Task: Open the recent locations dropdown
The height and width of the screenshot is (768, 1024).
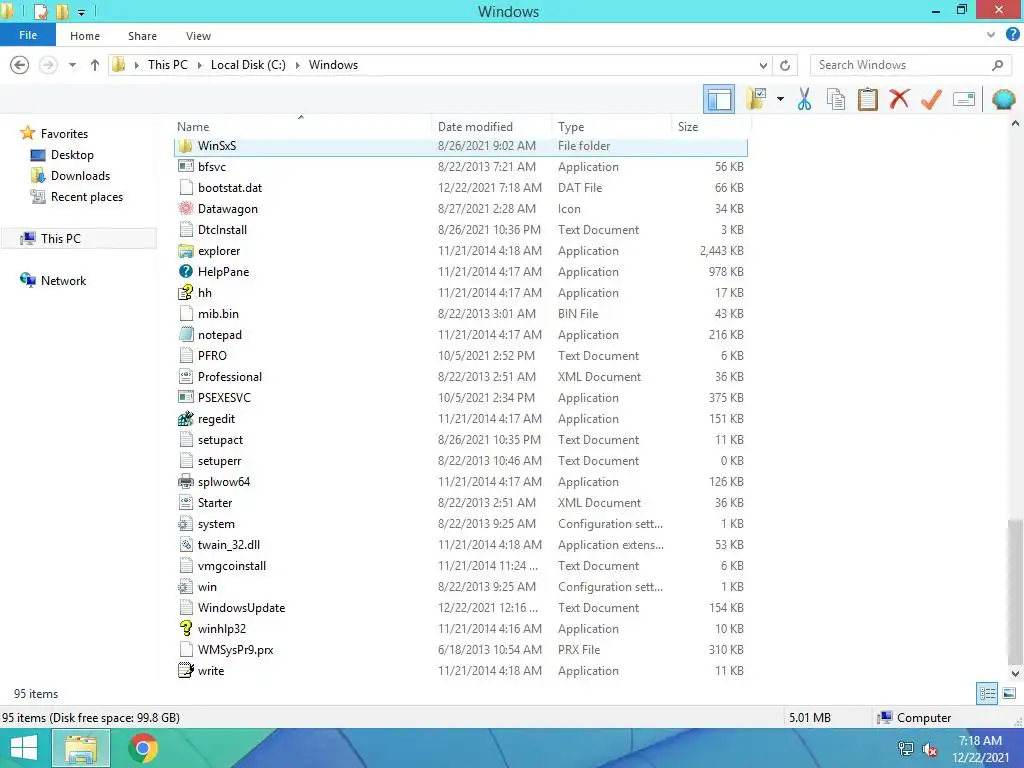Action: [72, 65]
